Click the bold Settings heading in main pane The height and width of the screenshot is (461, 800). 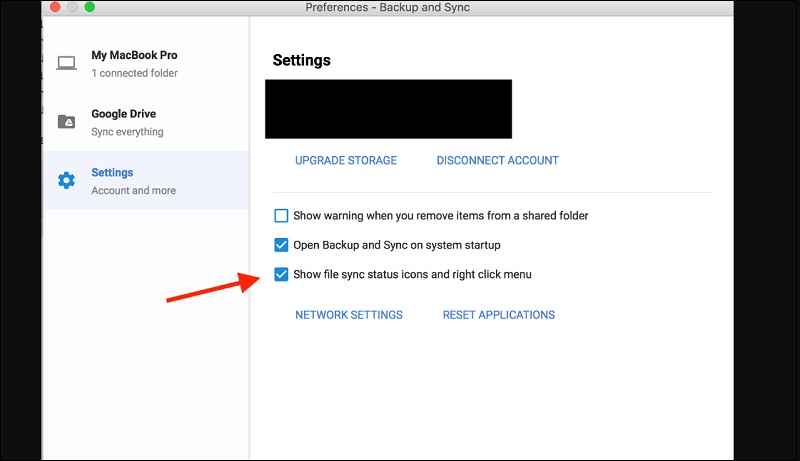click(301, 61)
